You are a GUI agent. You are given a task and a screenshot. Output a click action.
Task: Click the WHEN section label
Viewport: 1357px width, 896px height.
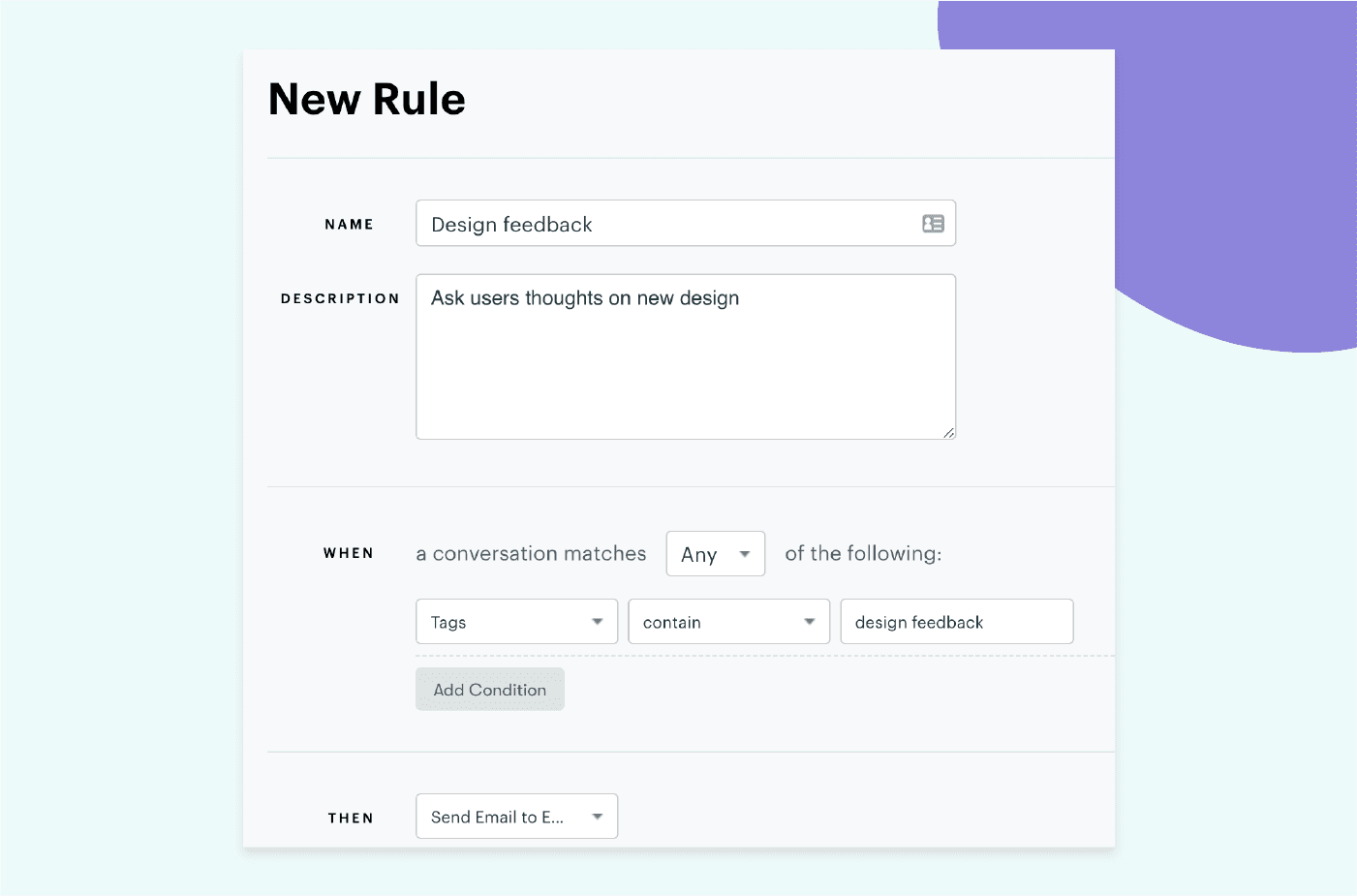tap(348, 553)
